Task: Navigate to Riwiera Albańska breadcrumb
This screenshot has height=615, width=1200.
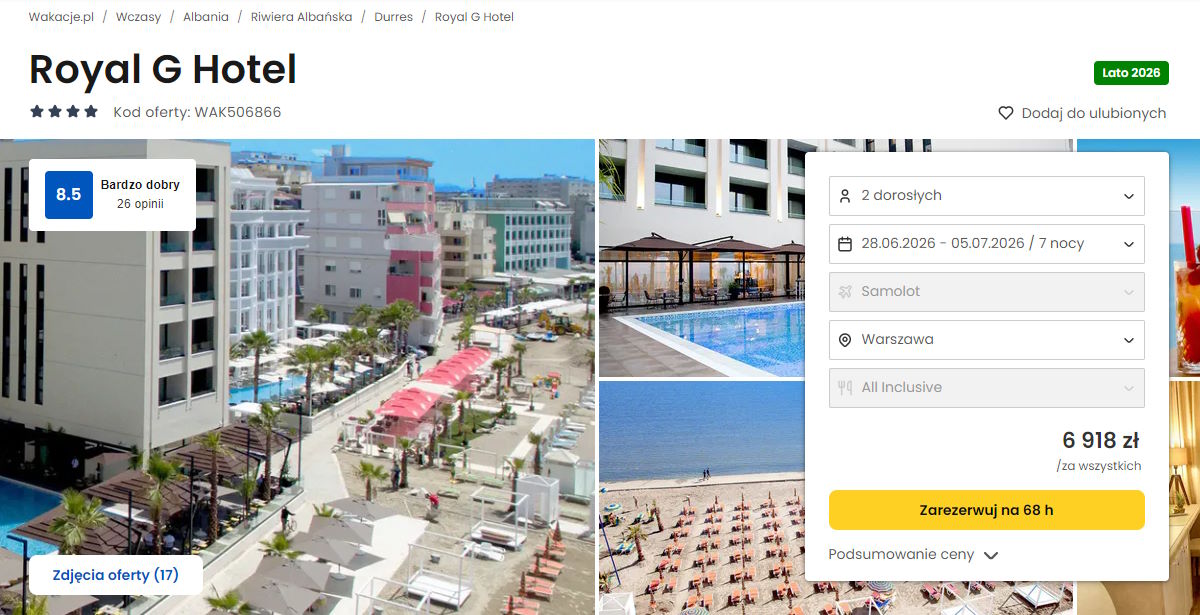Action: pos(301,17)
